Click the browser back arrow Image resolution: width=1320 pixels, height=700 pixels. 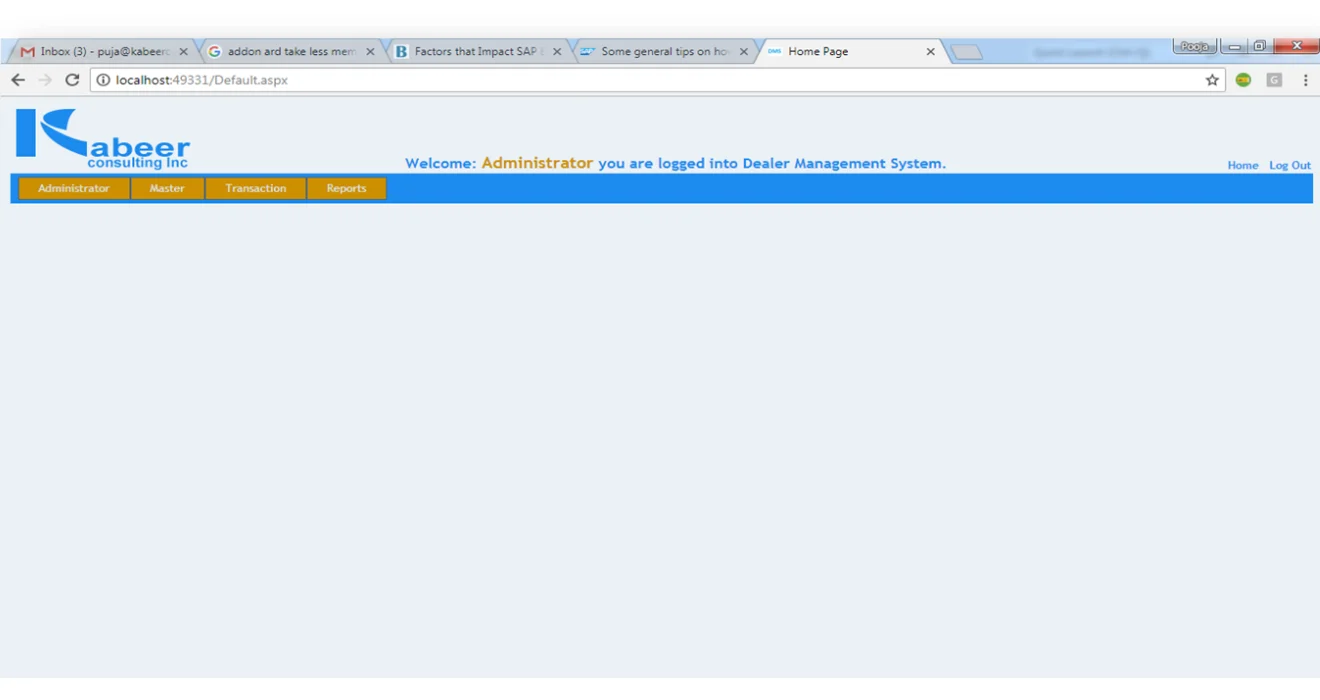(x=18, y=79)
